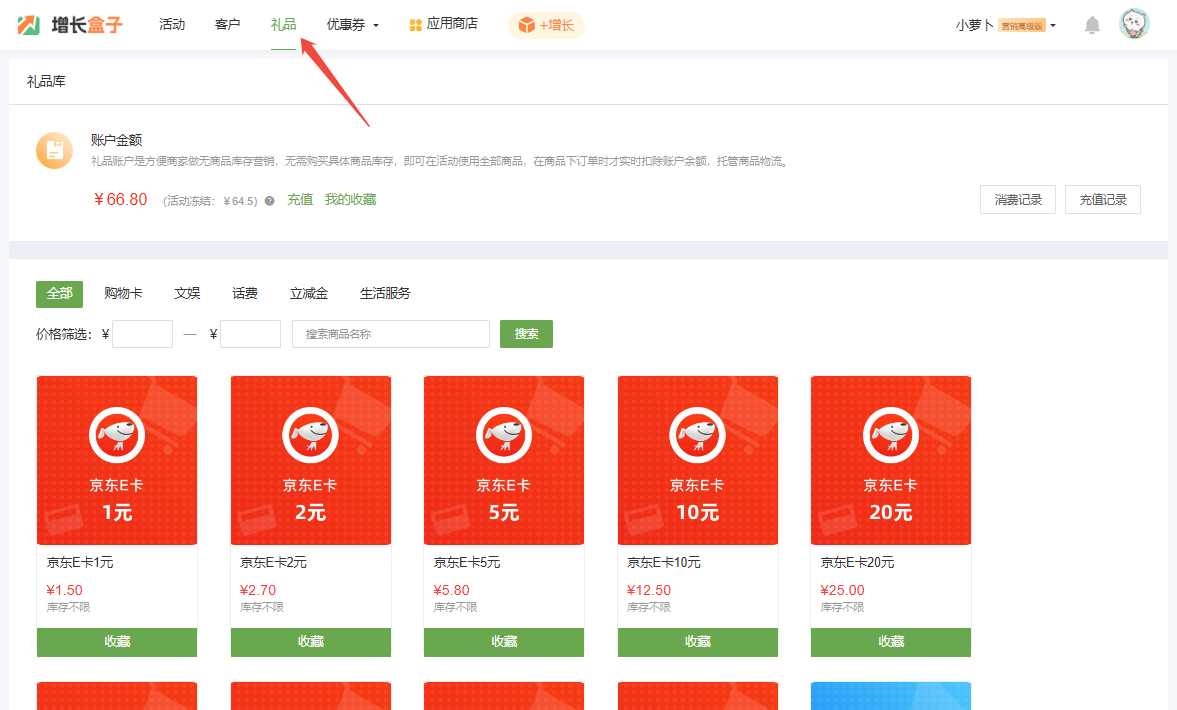Screen dimensions: 1177x710
Task: Switch to the 话费 category
Action: pos(245,293)
